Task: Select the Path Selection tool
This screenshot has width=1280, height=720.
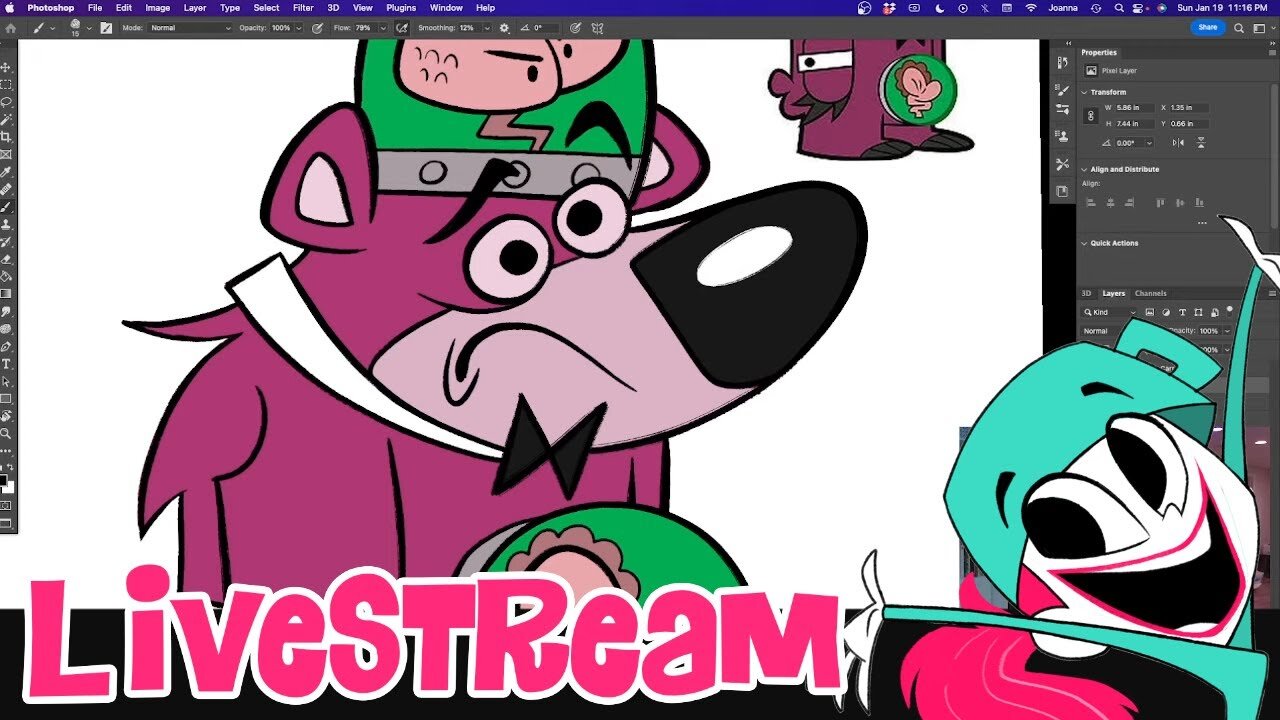Action: (6, 381)
